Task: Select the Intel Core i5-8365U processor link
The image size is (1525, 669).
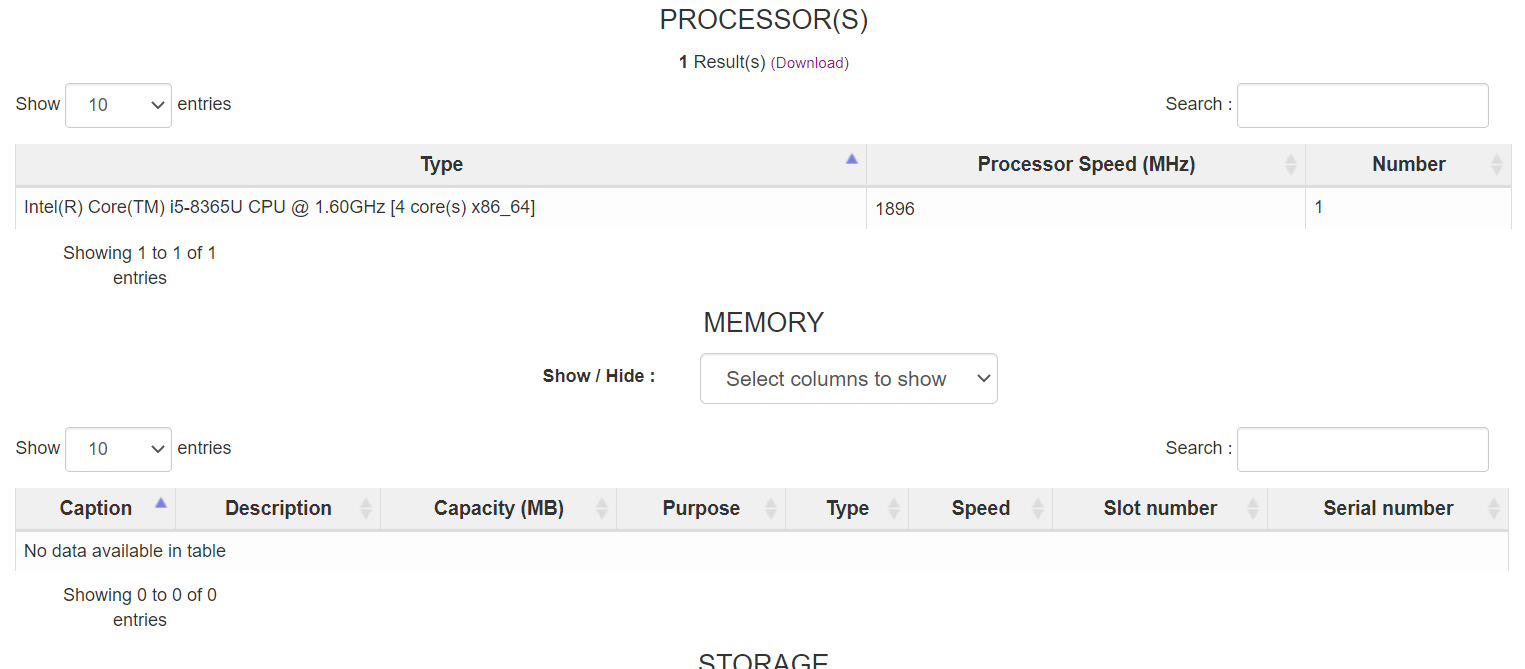Action: click(x=280, y=206)
